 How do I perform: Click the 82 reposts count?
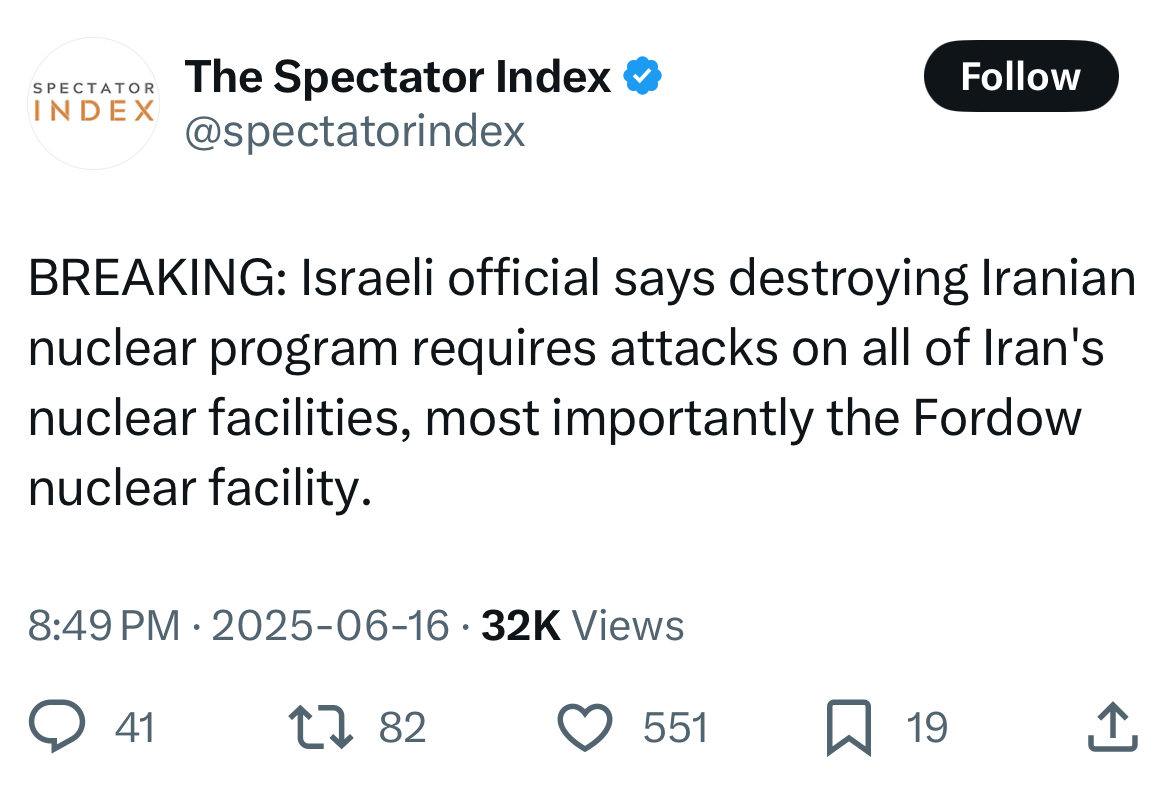tap(402, 727)
